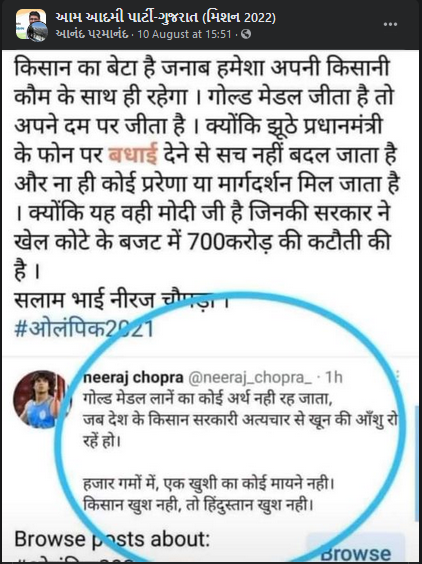The height and width of the screenshot is (564, 422).
Task: Open the #ओलंपिक2021 hashtag
Action: click(84, 329)
